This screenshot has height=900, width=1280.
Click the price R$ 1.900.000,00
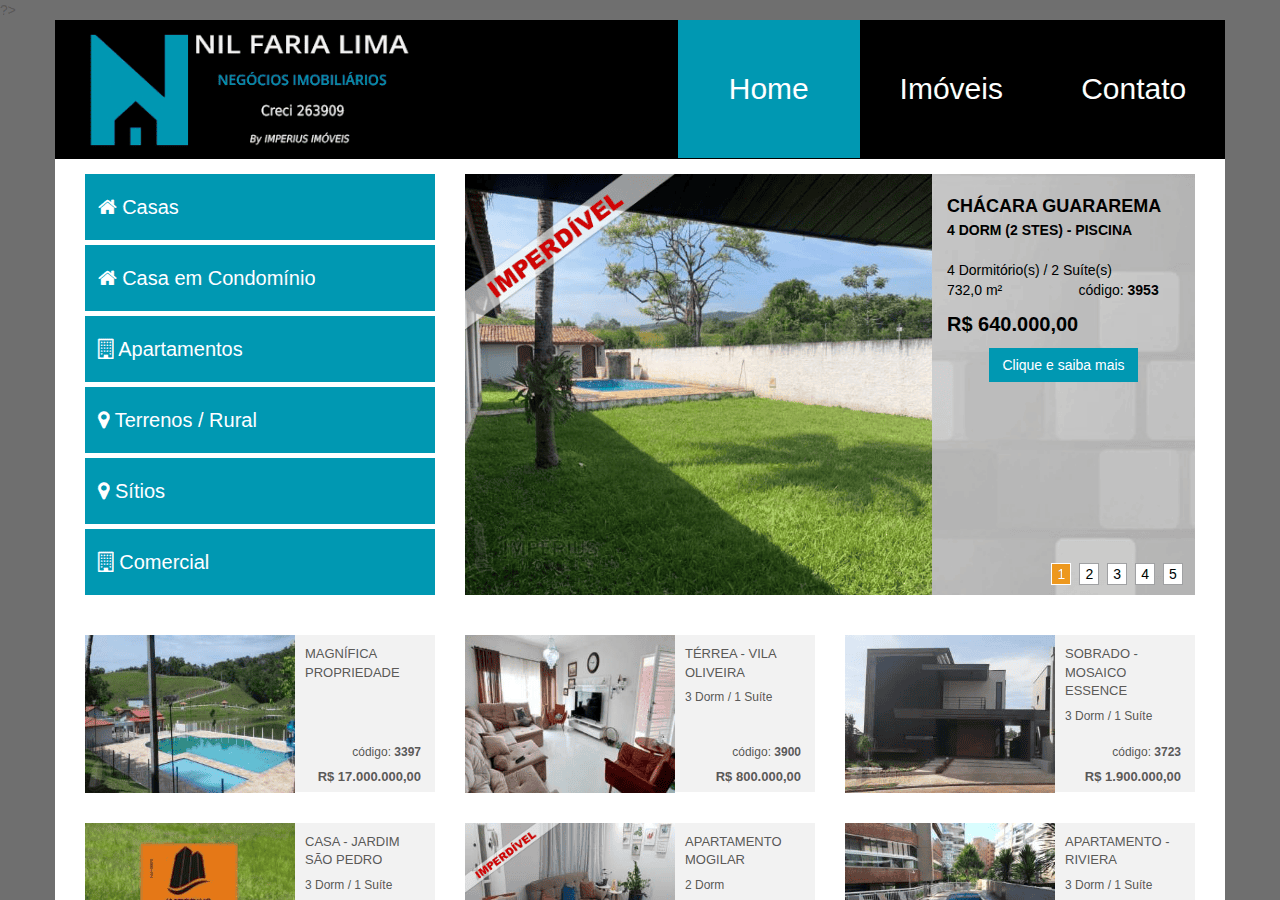pyautogui.click(x=1133, y=776)
